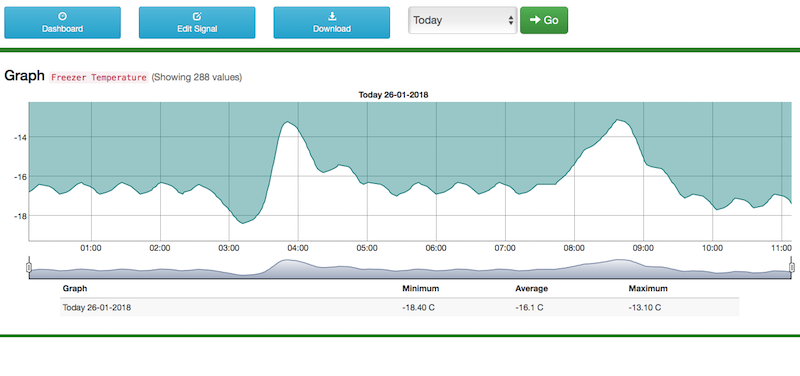Click the green Go button

point(544,20)
